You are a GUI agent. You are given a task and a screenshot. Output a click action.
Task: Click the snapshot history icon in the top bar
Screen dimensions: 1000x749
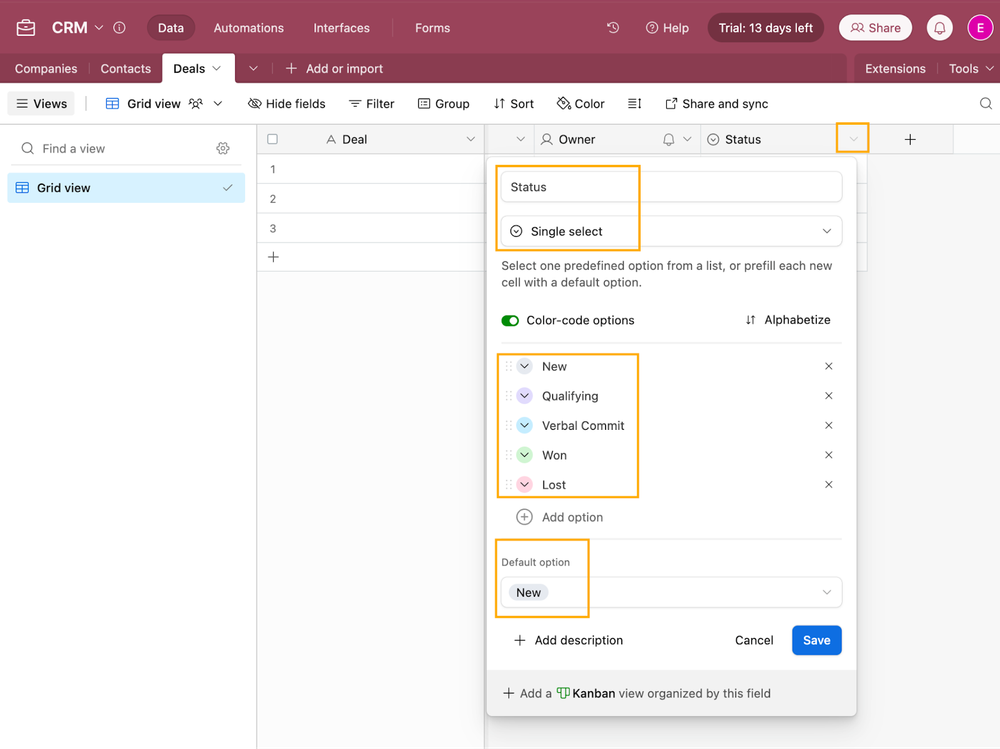coord(612,27)
